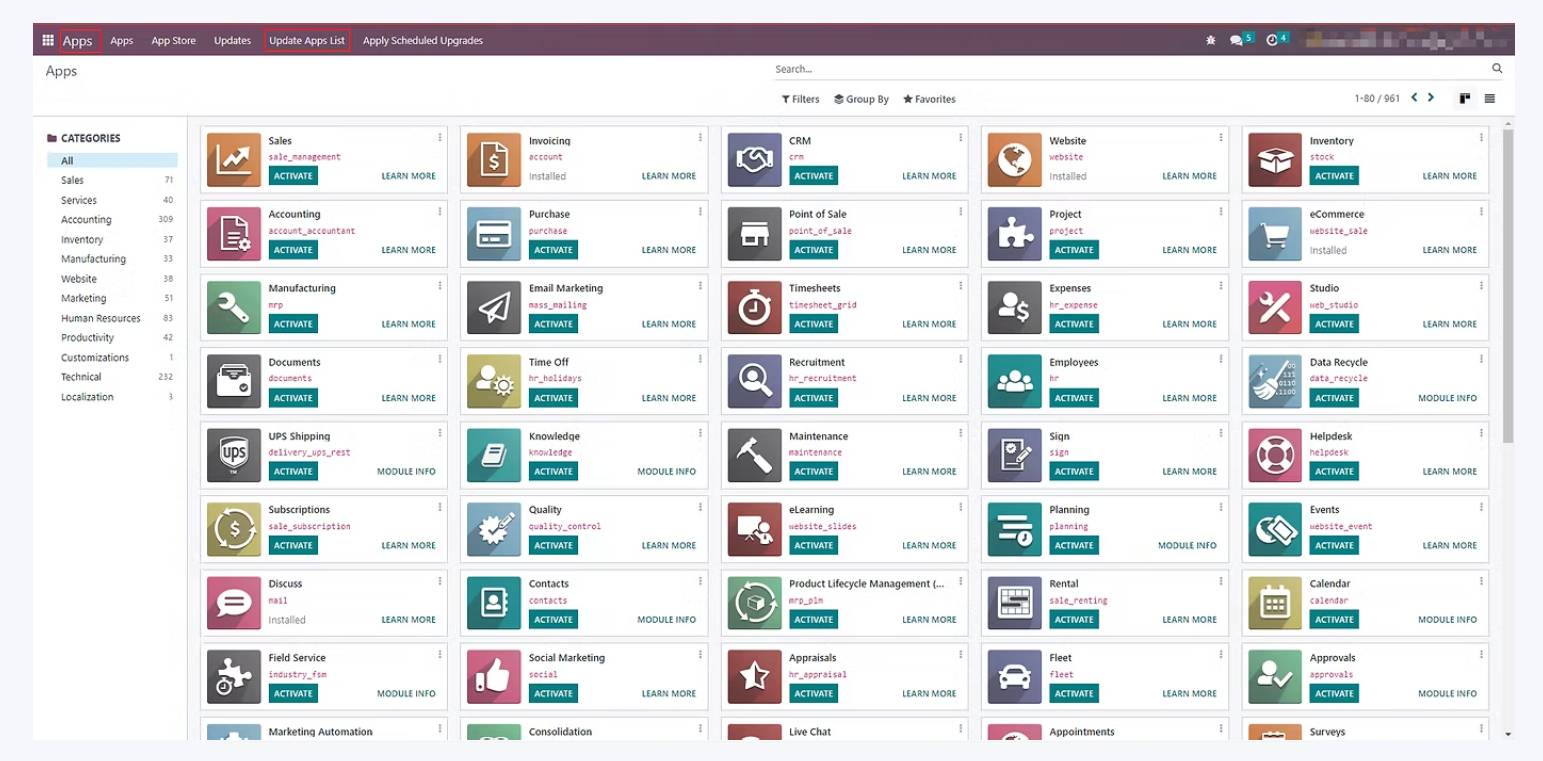
Task: Open the main apps grid menu icon
Action: click(x=48, y=40)
